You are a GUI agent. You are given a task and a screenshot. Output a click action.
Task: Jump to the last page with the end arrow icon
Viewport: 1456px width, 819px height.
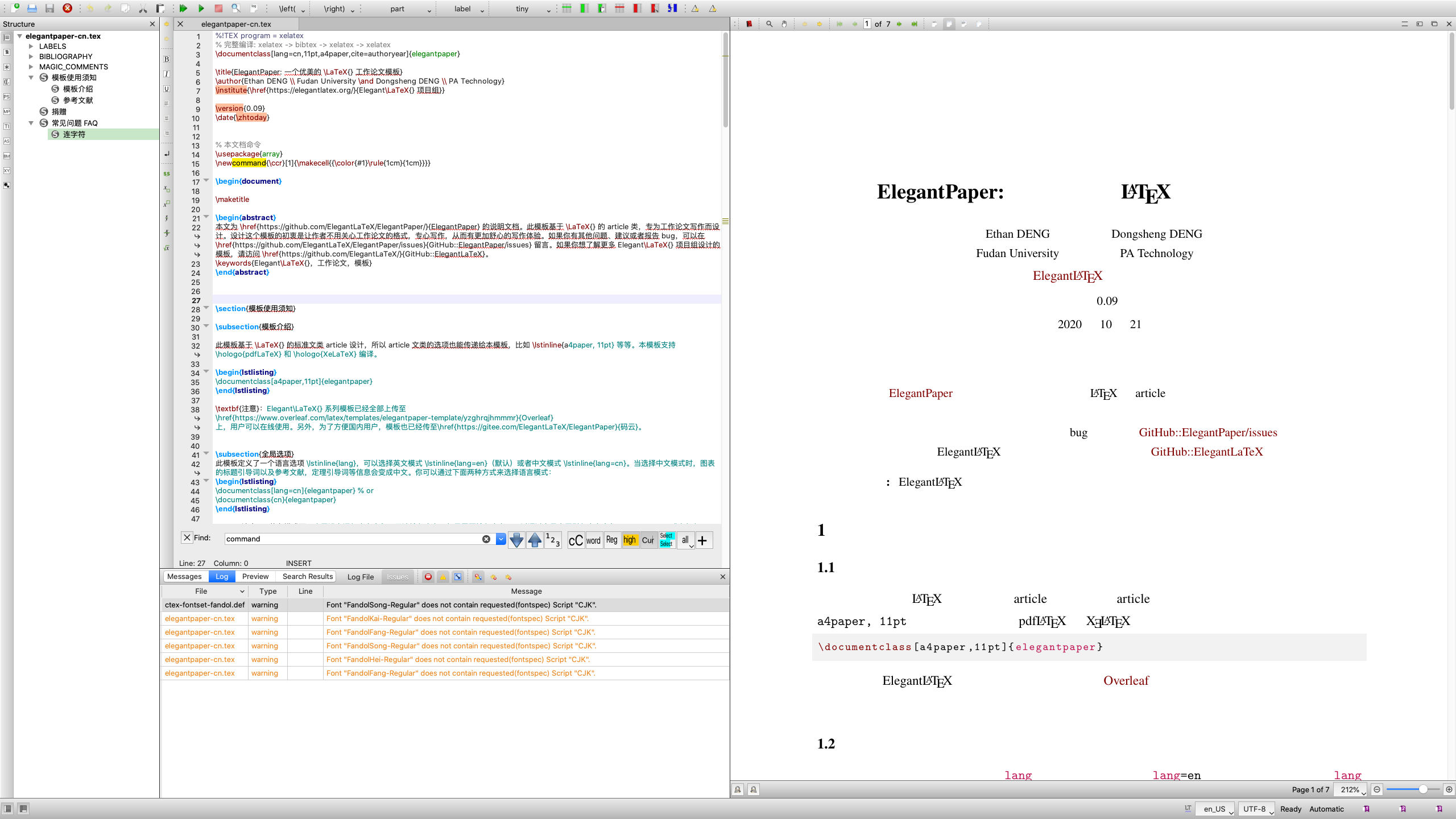914,24
